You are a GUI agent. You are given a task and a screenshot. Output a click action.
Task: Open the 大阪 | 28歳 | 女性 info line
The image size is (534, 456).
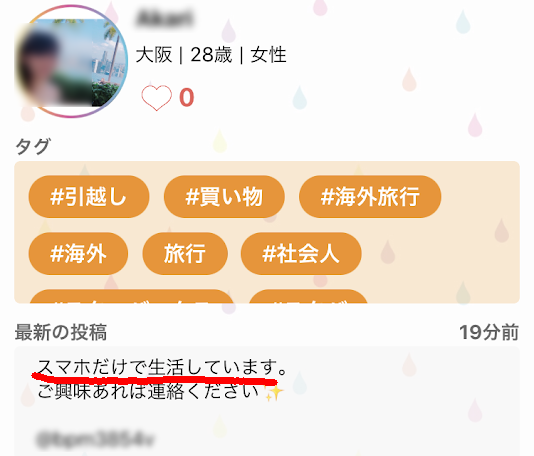(x=211, y=55)
